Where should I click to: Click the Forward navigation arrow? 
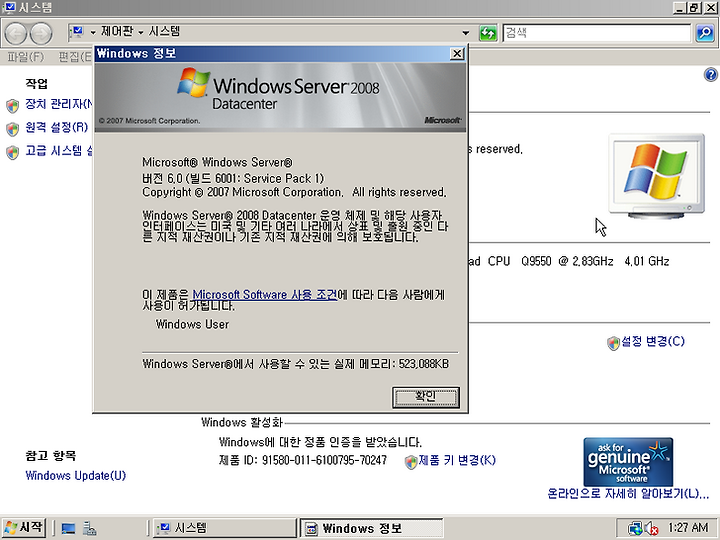pos(41,34)
